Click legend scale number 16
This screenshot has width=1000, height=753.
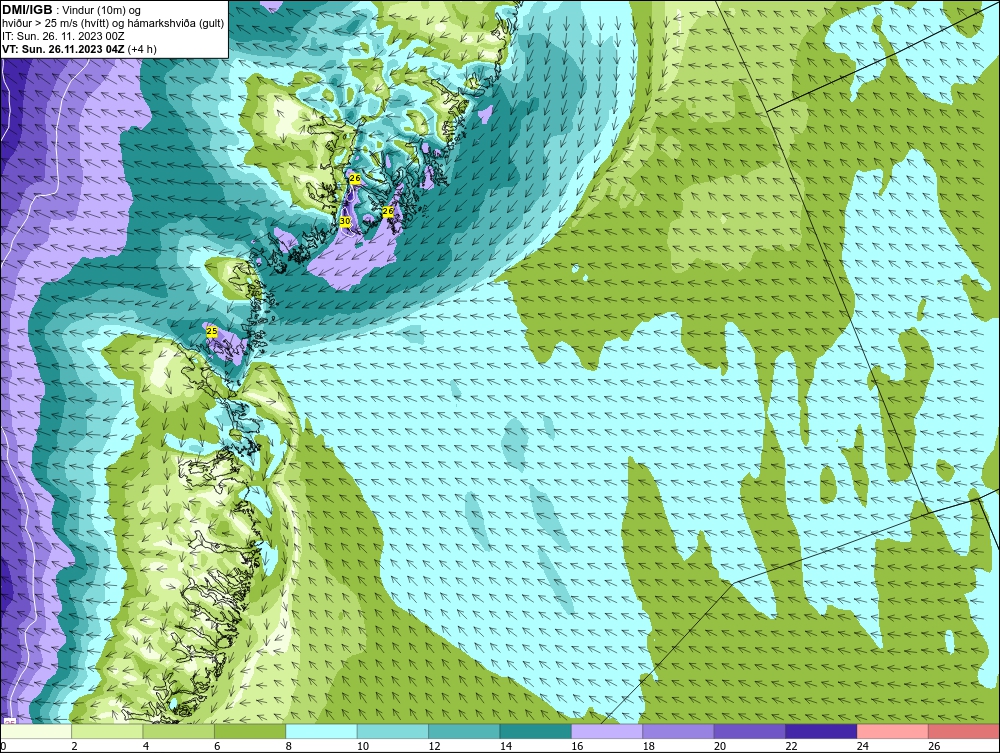tap(577, 746)
